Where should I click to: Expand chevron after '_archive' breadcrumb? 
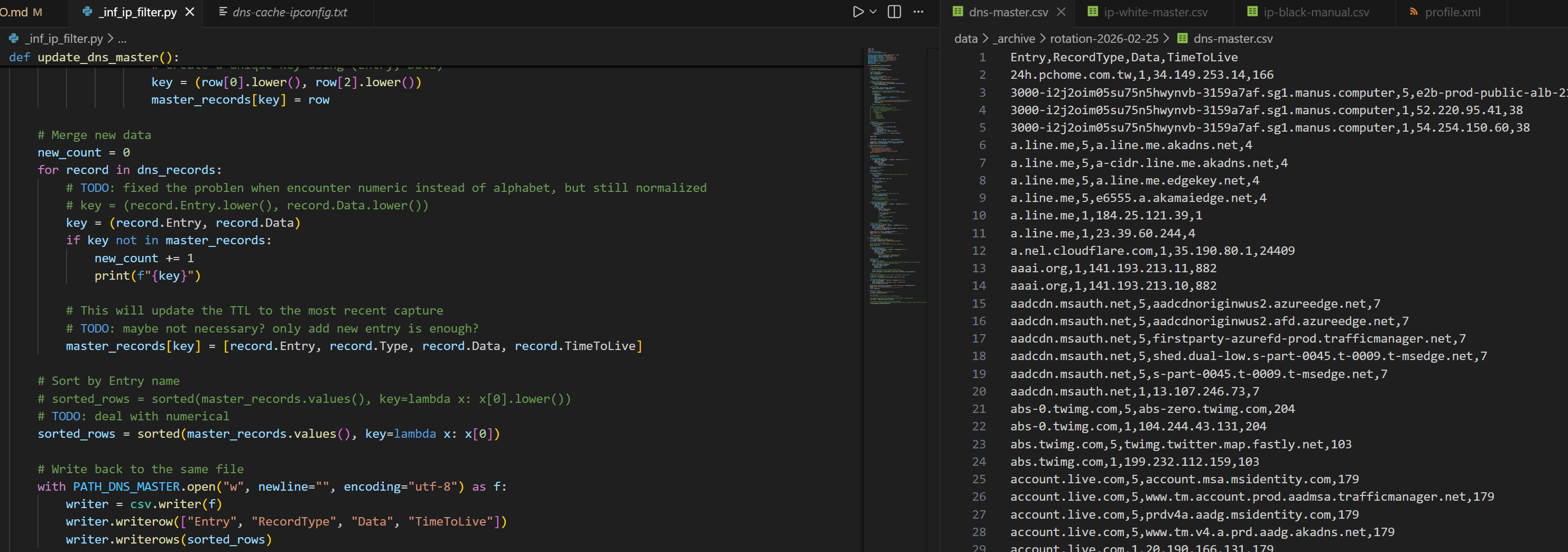point(1042,39)
